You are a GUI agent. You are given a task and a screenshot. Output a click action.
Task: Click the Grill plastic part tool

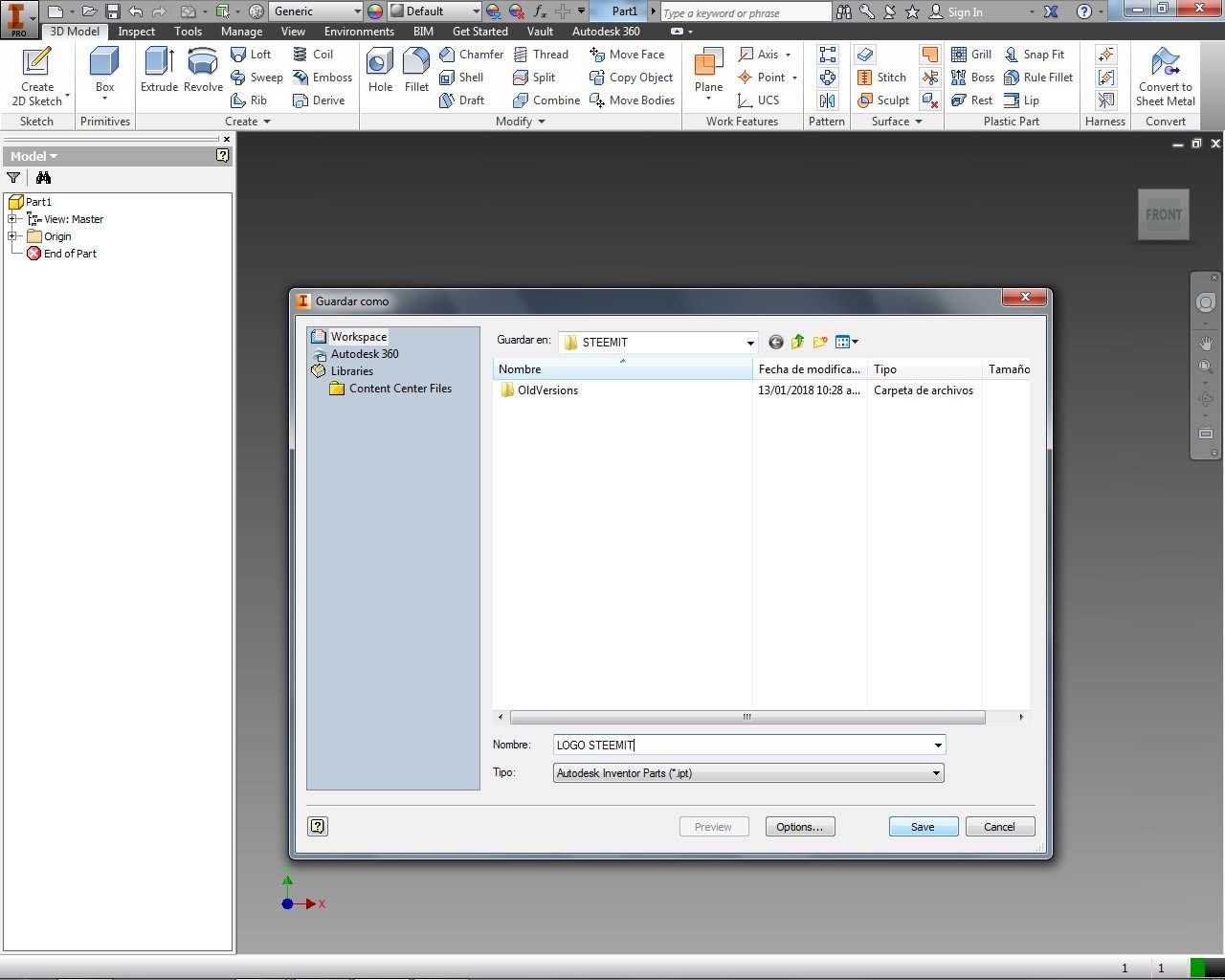(971, 55)
